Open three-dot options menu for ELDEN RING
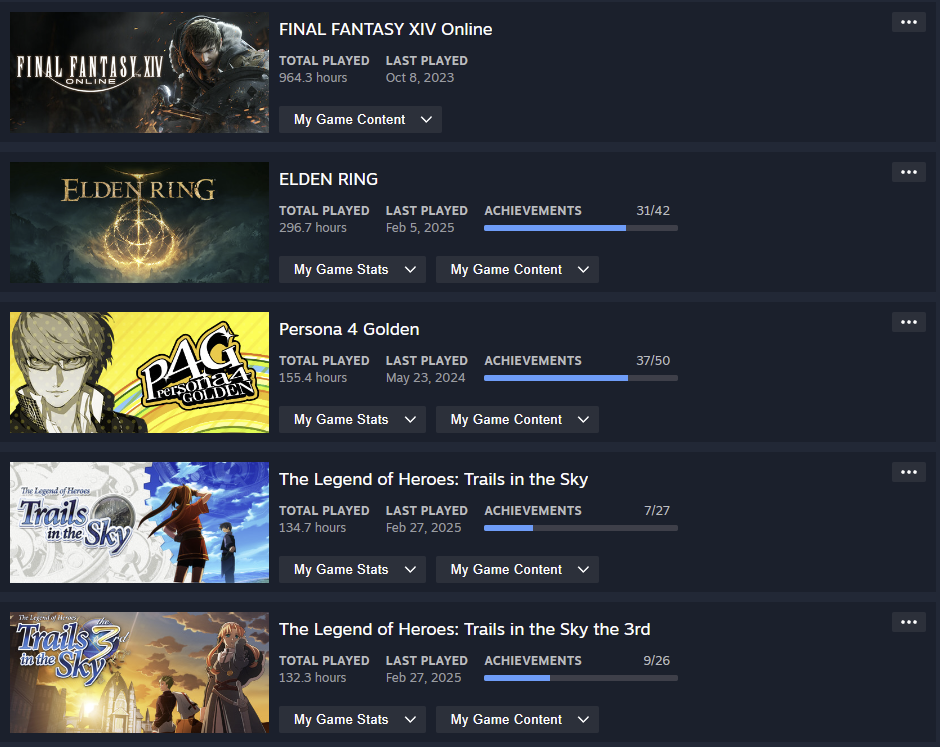This screenshot has width=940, height=747. pos(909,172)
